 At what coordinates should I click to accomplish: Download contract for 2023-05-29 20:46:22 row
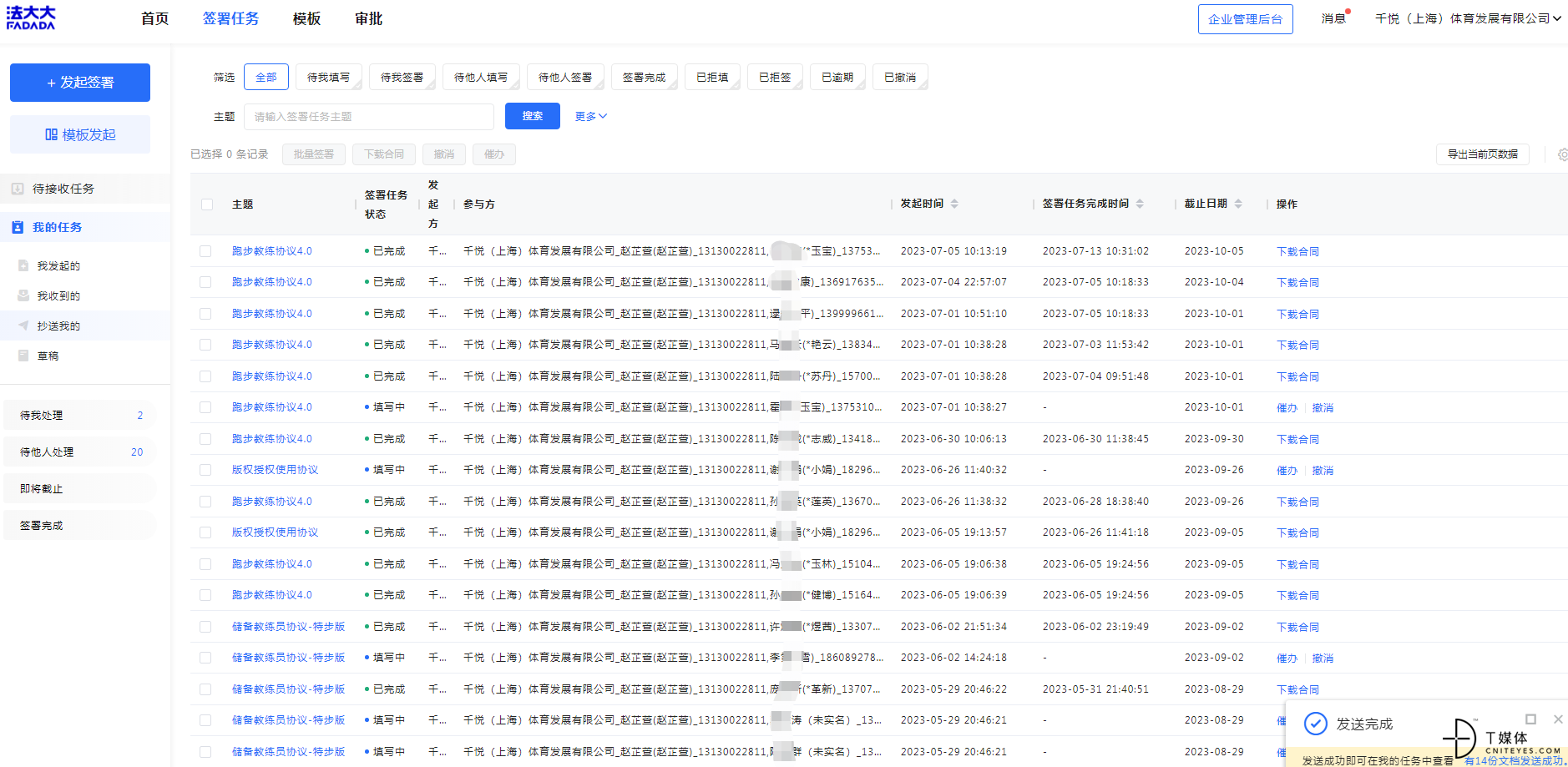tap(1297, 689)
